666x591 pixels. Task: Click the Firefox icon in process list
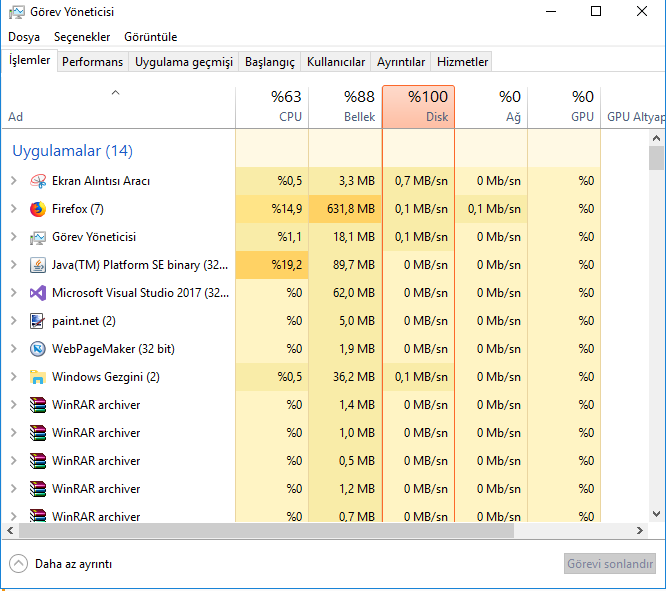point(38,209)
